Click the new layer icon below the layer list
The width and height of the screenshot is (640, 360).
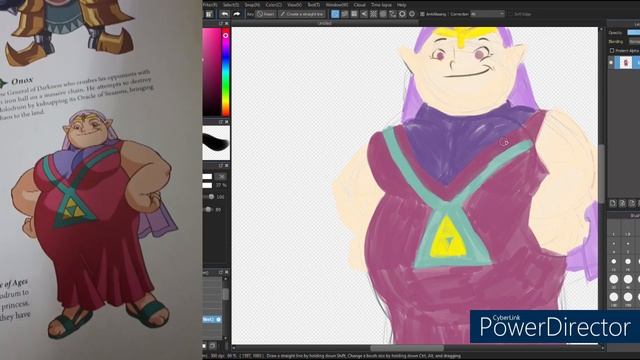613,203
